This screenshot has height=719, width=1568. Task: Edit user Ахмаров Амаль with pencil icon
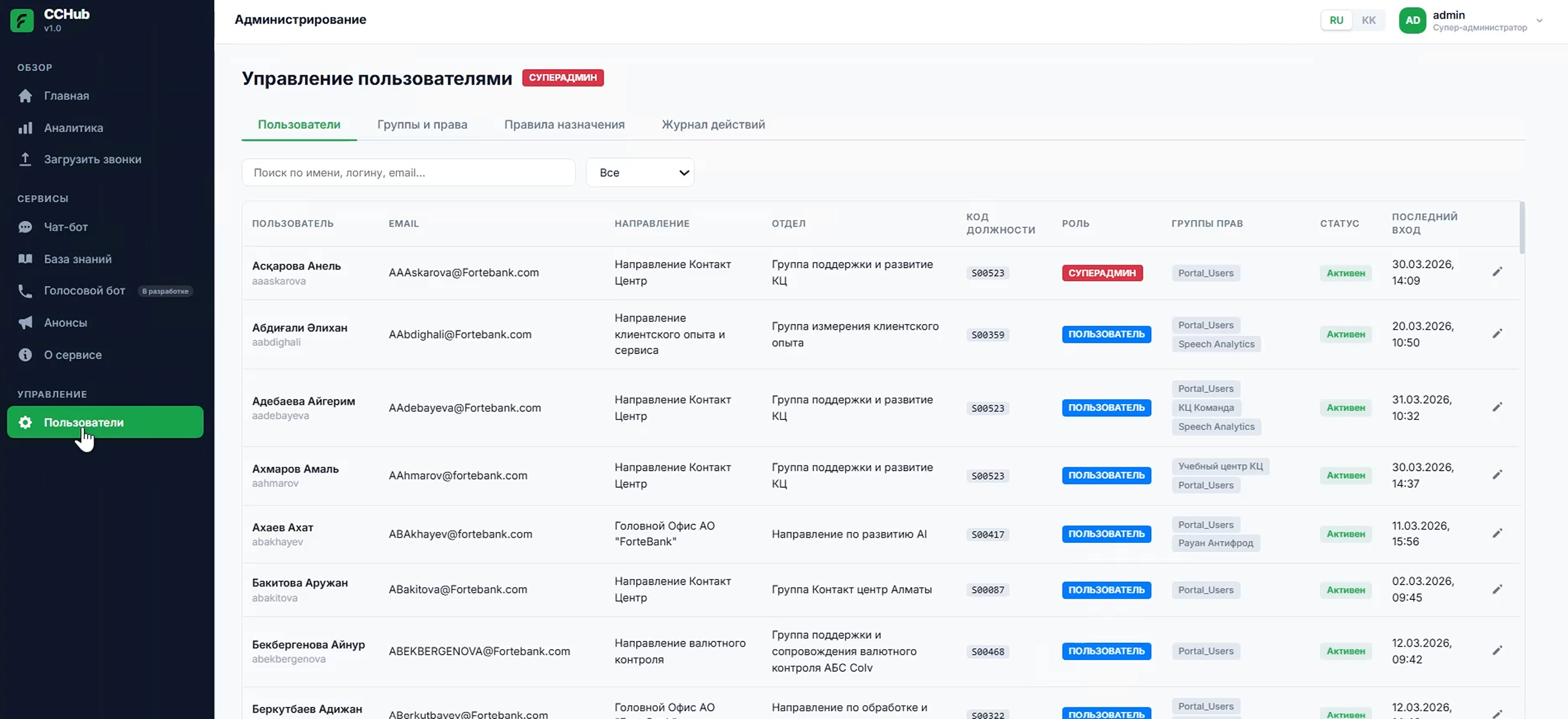pos(1497,475)
